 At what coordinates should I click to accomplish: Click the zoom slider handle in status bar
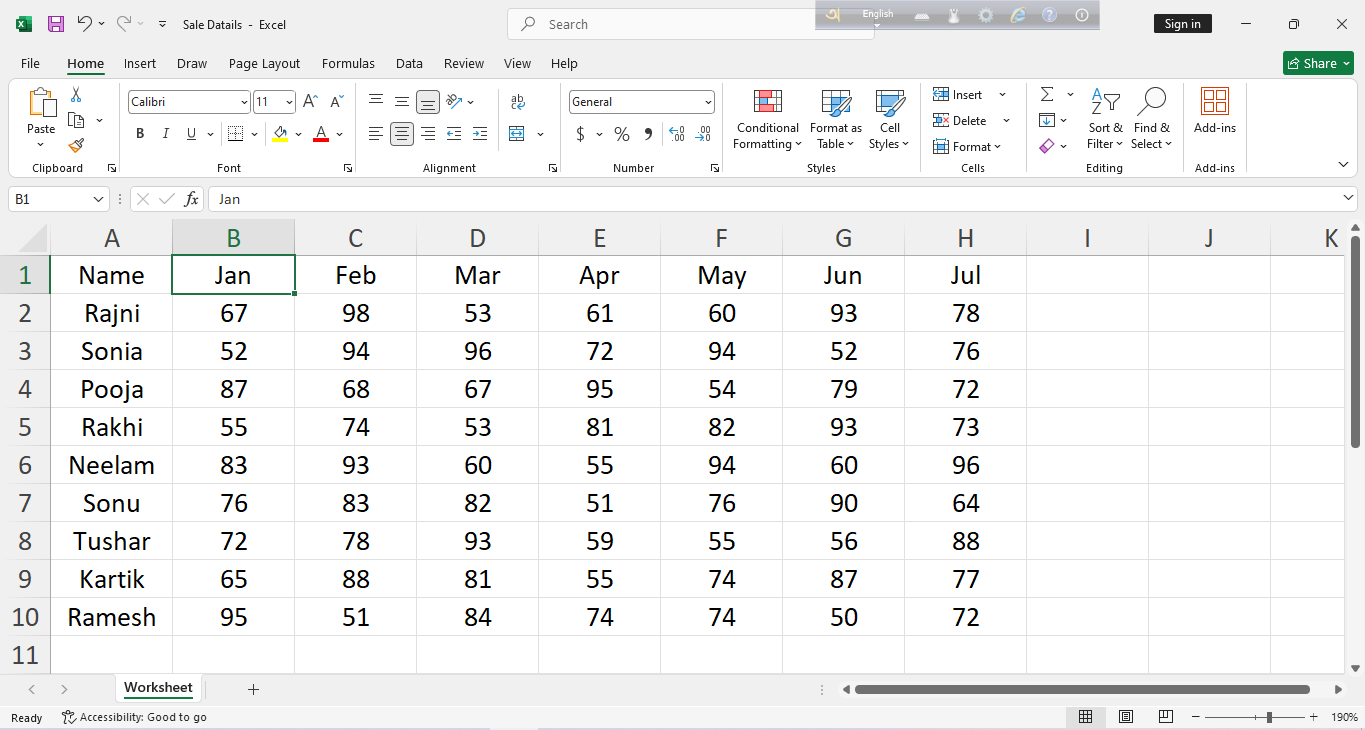click(1269, 717)
